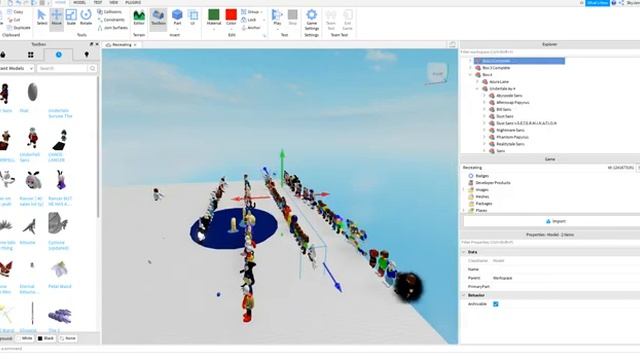Image resolution: width=640 pixels, height=360 pixels.
Task: Open Part dropdown arrow
Action: tap(177, 29)
